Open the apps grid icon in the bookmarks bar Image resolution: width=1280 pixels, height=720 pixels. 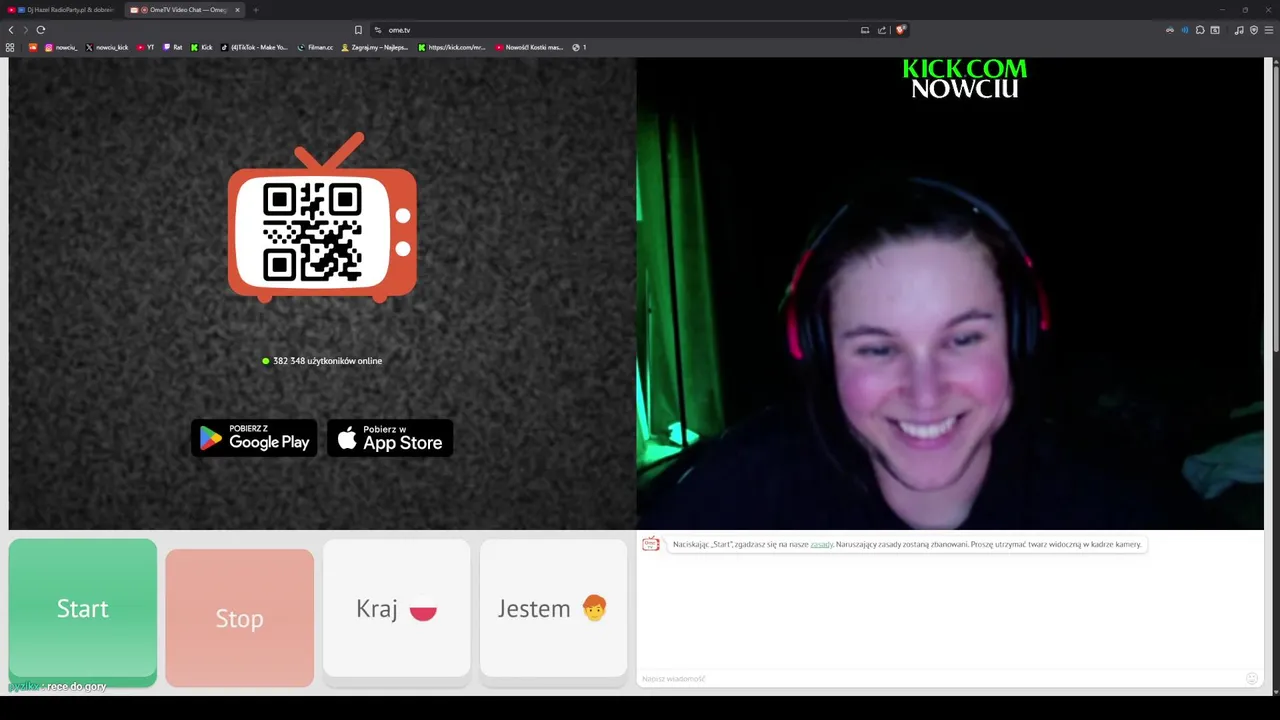(x=10, y=47)
